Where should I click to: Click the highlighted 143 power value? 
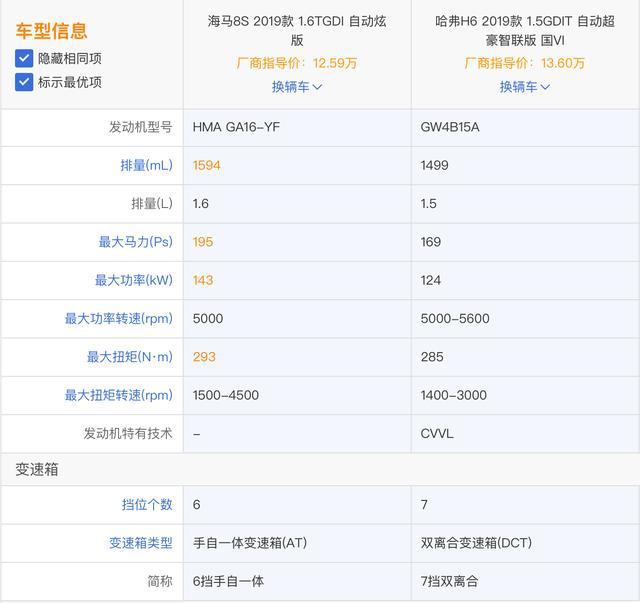coord(203,280)
